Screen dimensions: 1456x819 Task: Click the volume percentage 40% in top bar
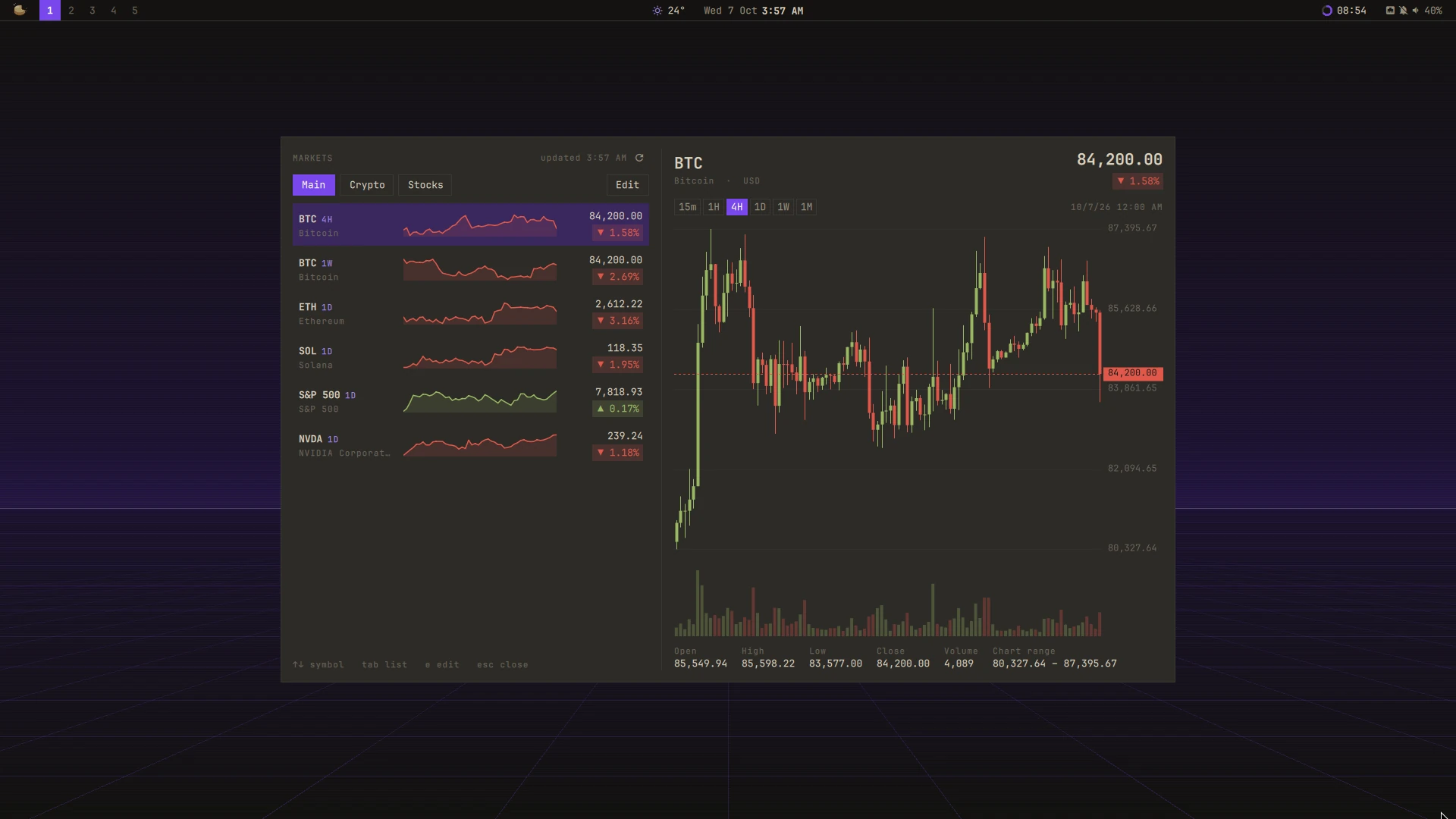point(1433,11)
